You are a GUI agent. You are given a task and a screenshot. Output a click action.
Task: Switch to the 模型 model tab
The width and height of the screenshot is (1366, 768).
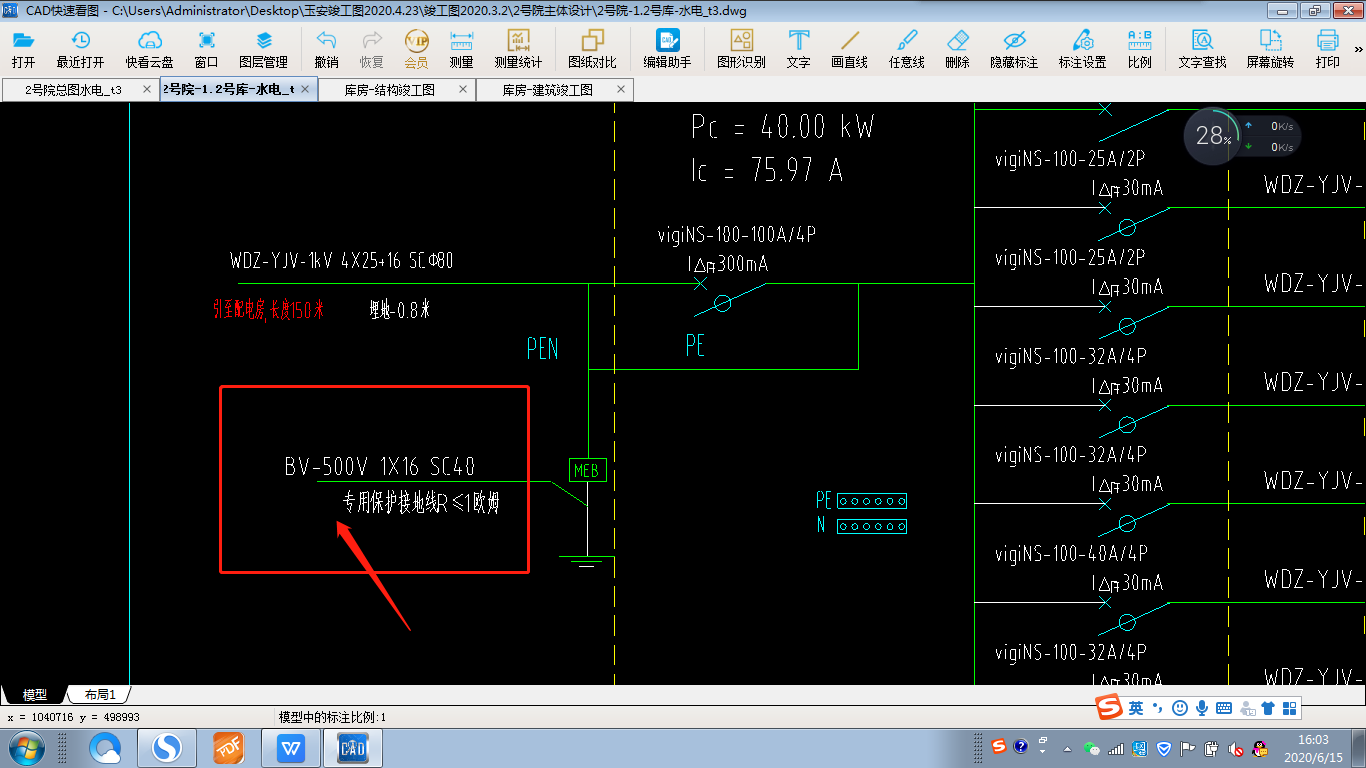pyautogui.click(x=35, y=694)
